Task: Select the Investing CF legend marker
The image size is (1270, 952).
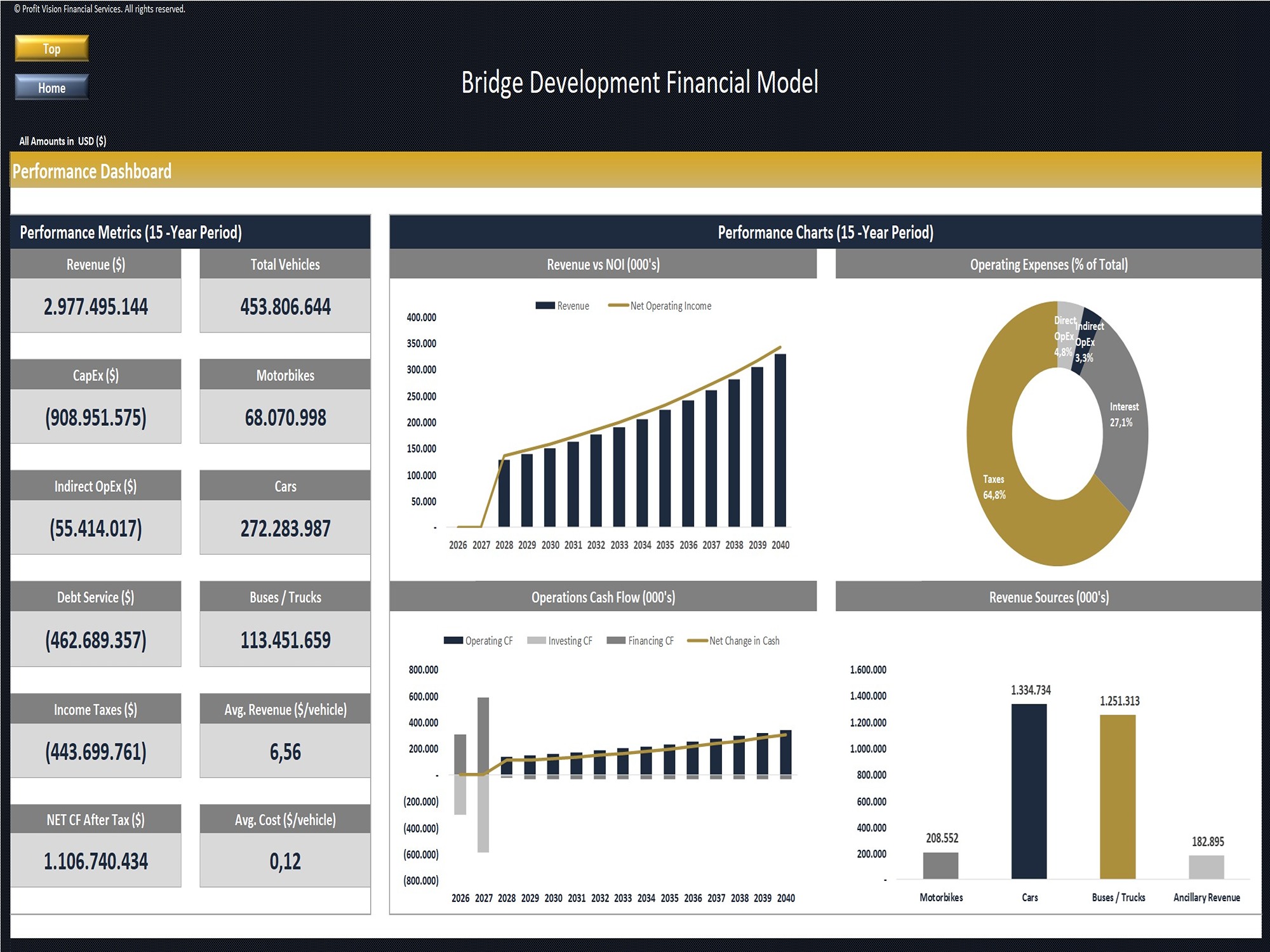Action: [x=535, y=640]
